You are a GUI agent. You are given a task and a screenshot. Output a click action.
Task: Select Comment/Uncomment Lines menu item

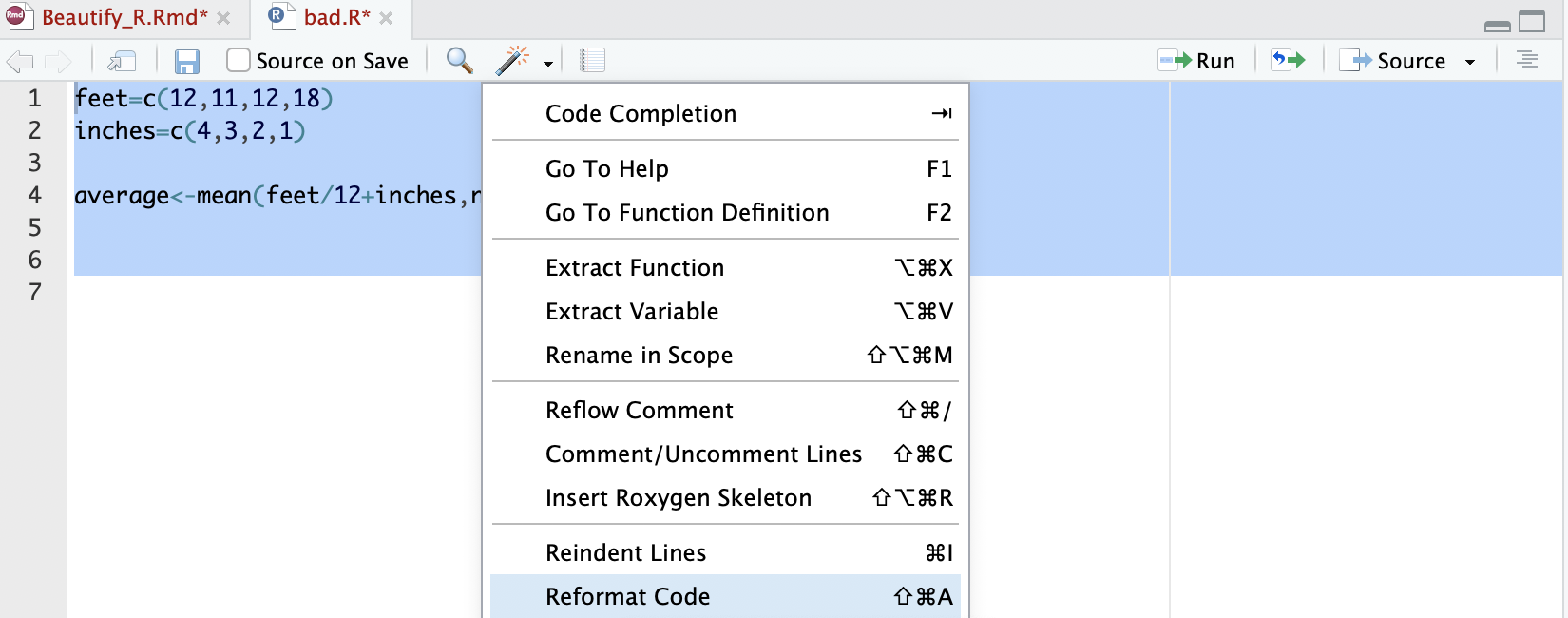703,454
